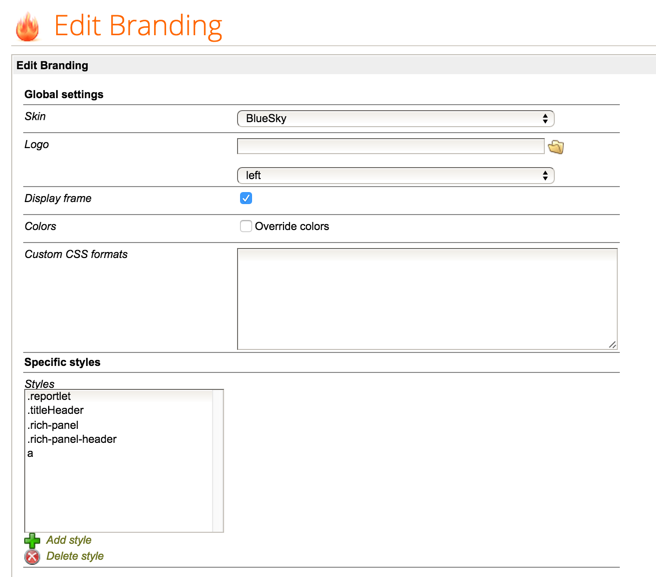Image resolution: width=656 pixels, height=577 pixels.
Task: Click the CSS textarea resize handle
Action: (x=612, y=344)
